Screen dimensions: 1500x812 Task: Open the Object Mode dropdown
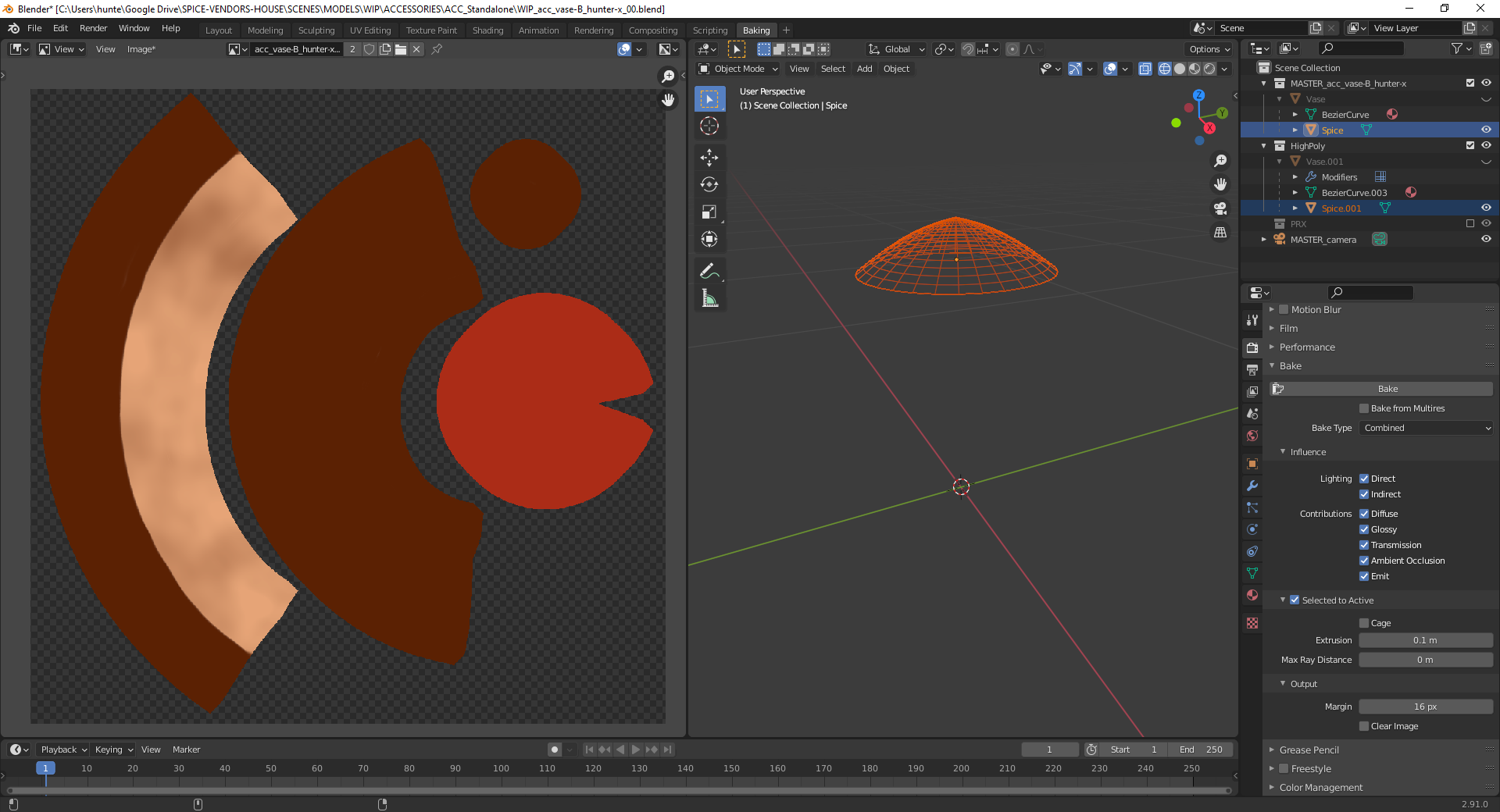pyautogui.click(x=738, y=69)
